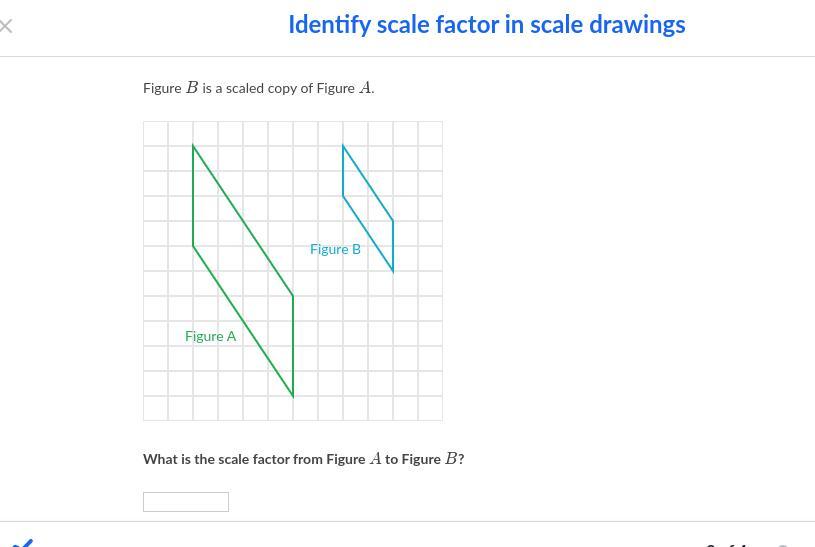Click the italic B in the question
The image size is (815, 547).
(x=451, y=459)
